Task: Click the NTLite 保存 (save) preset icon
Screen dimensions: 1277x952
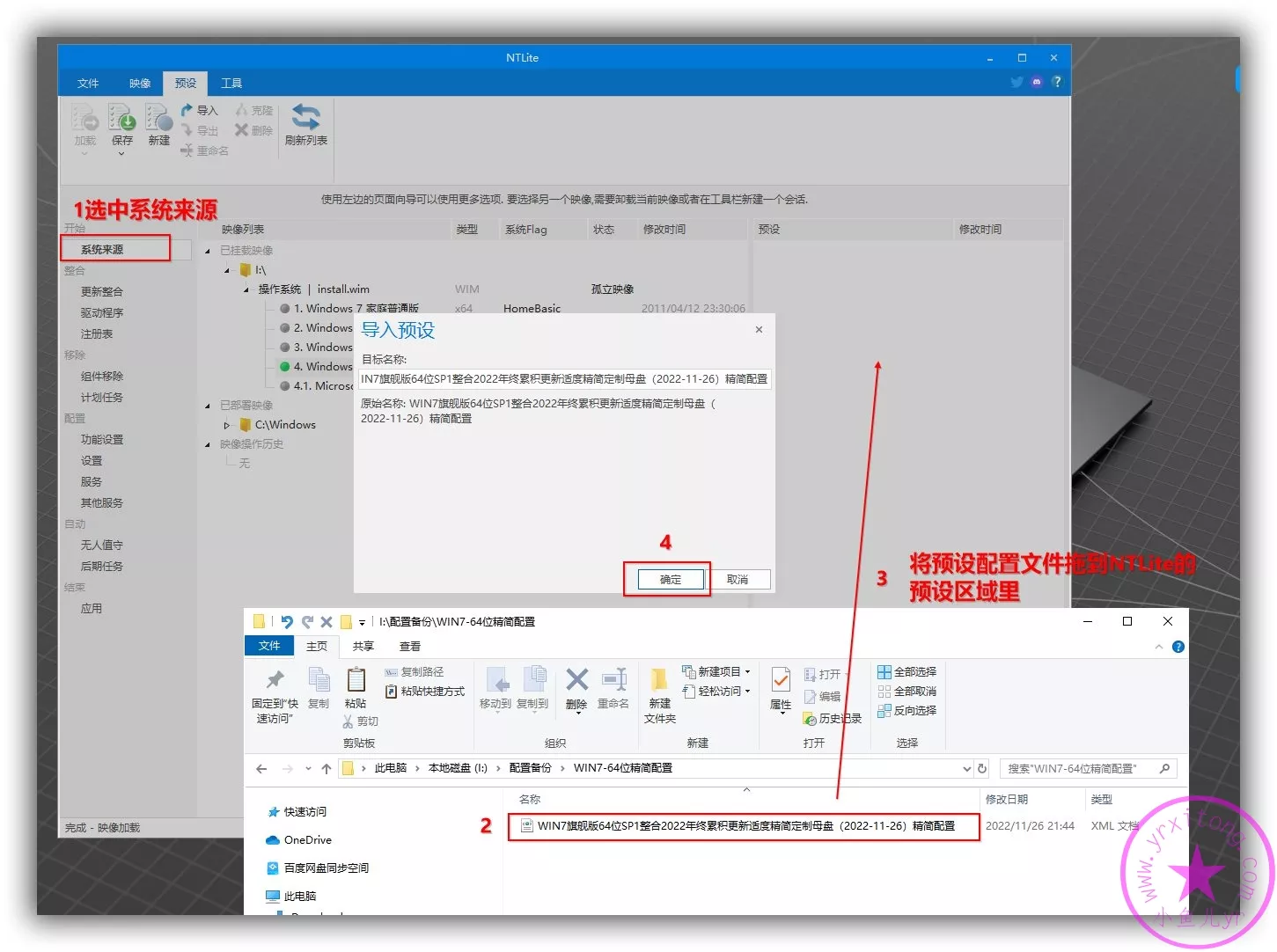Action: click(x=121, y=117)
